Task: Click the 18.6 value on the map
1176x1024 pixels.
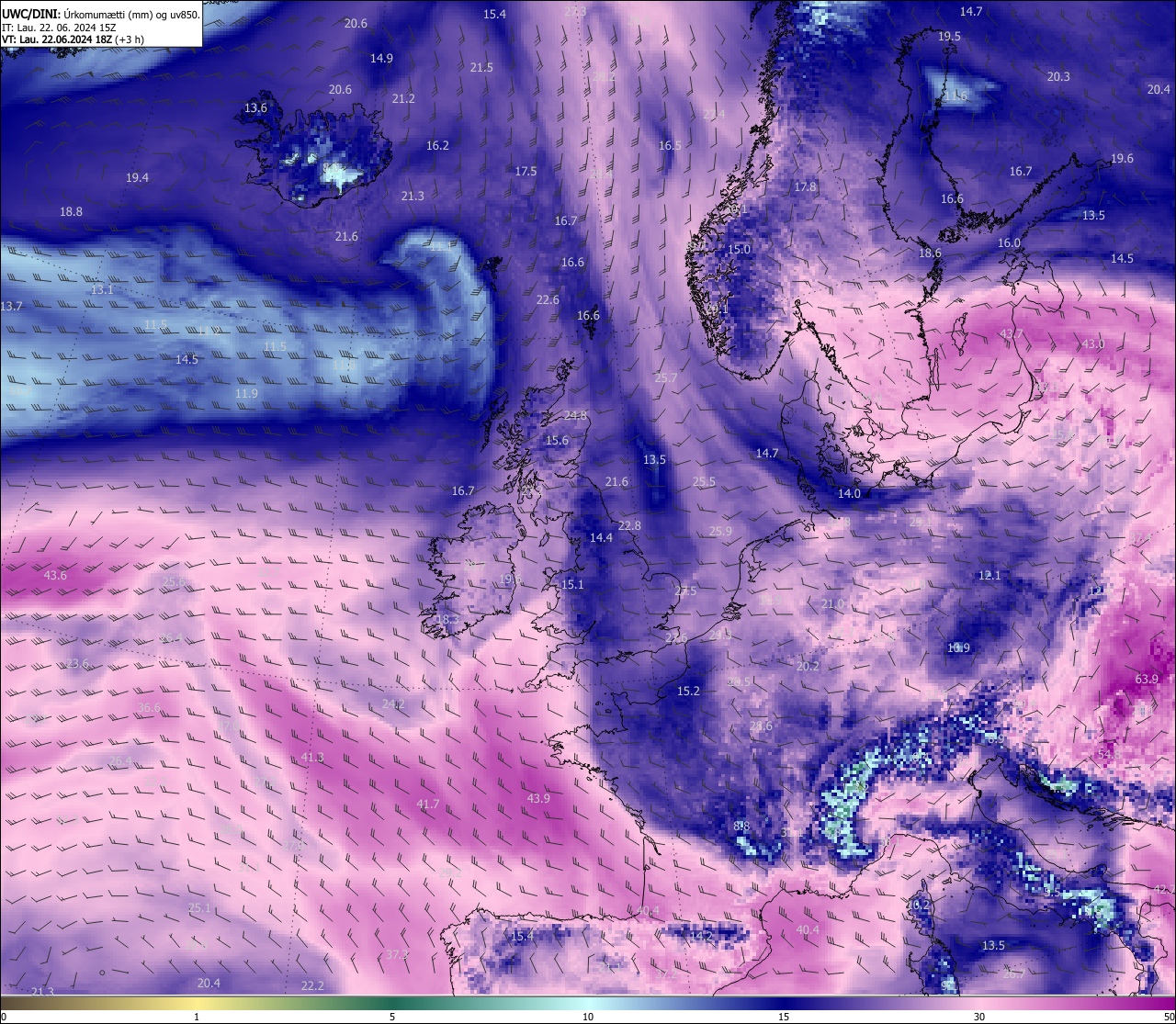Action: [x=930, y=253]
